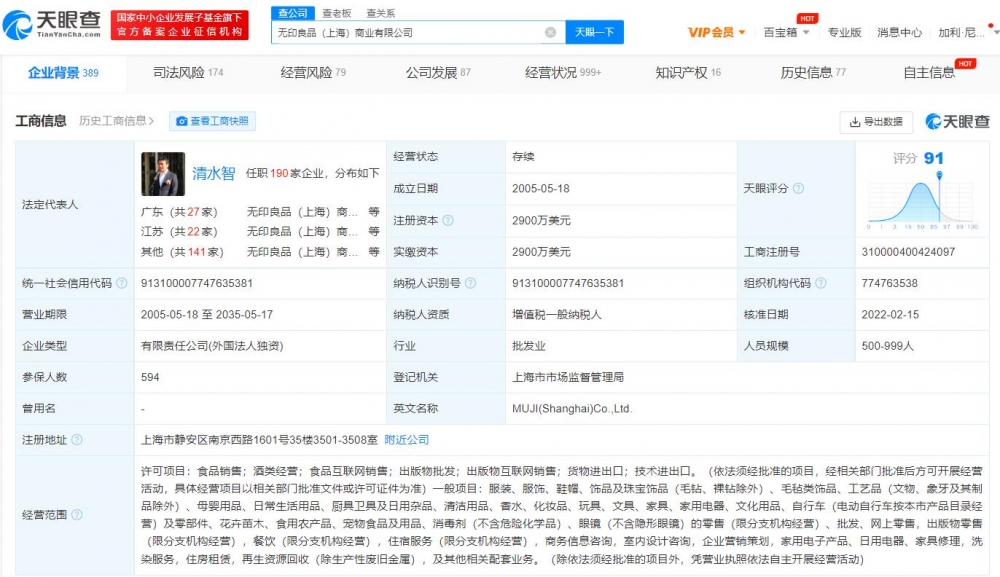The width and height of the screenshot is (1000, 577).
Task: Click the 天眼一下 search button
Action: tap(594, 32)
